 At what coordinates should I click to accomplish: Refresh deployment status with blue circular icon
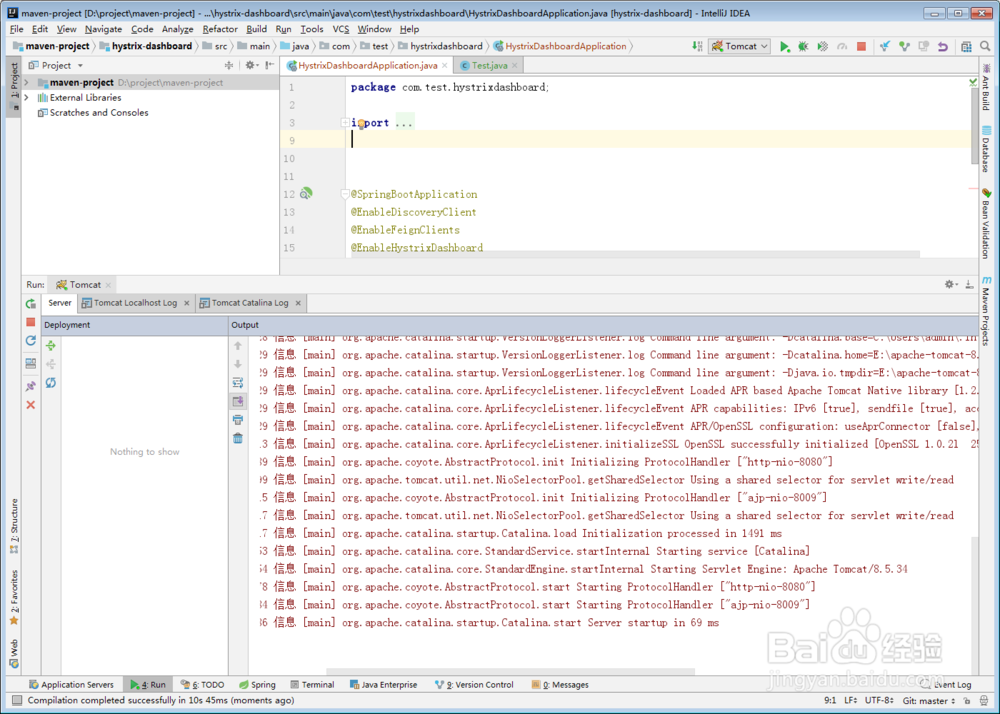(51, 382)
